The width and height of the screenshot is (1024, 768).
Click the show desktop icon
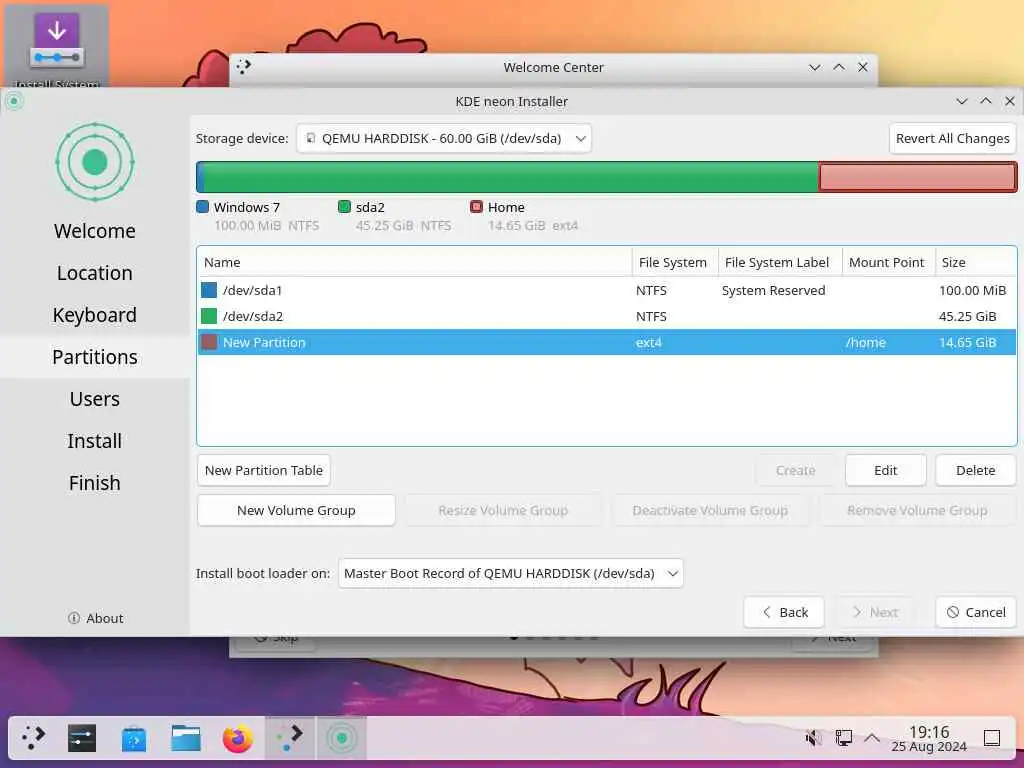tap(992, 738)
